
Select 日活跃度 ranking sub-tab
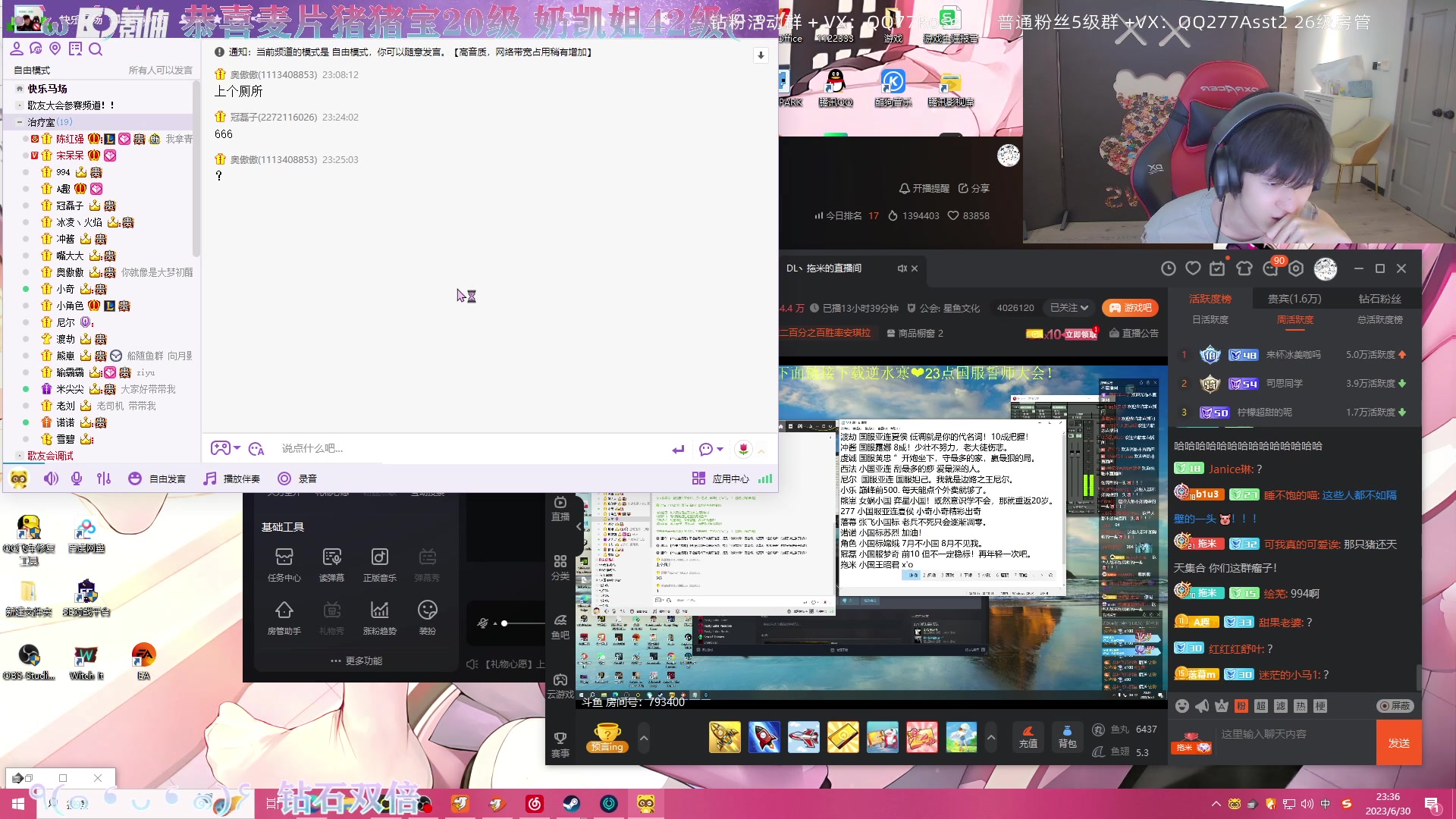tap(1210, 320)
